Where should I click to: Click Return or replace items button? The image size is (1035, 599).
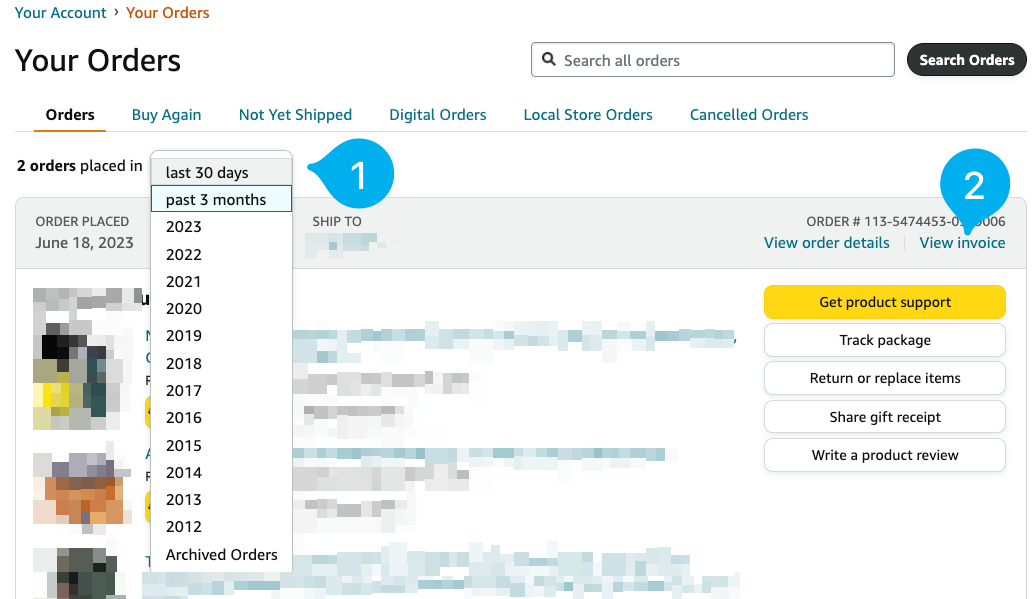click(885, 378)
